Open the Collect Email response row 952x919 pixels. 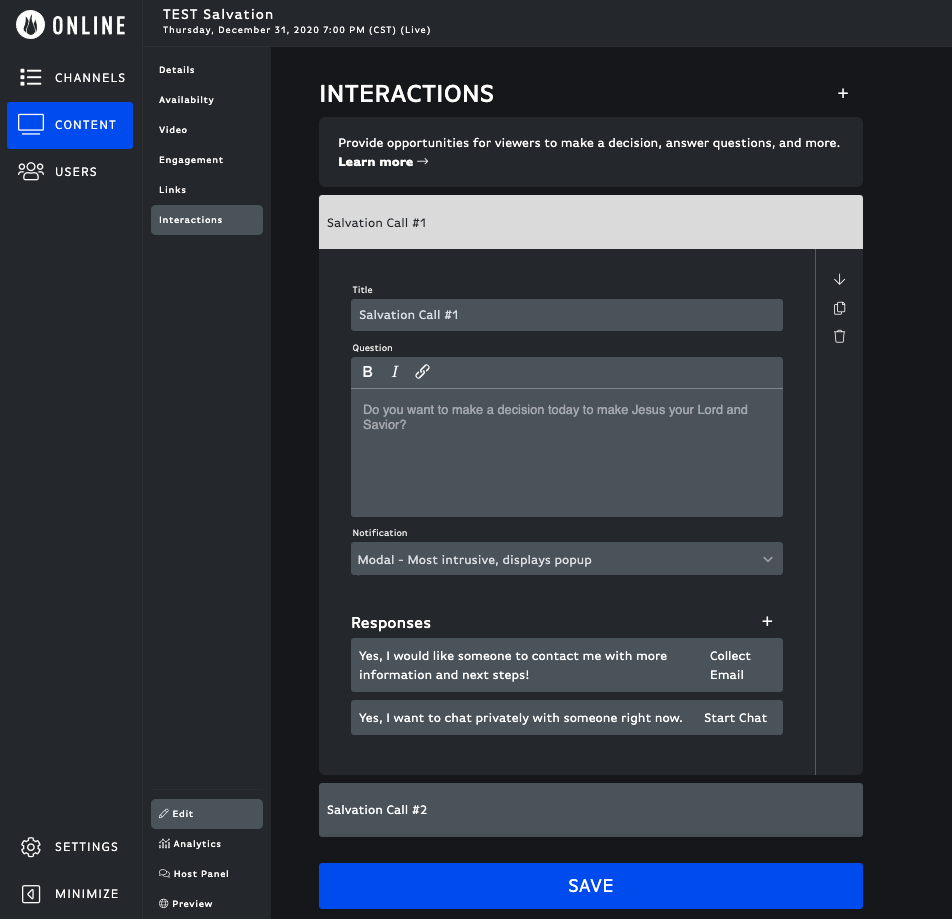[566, 665]
